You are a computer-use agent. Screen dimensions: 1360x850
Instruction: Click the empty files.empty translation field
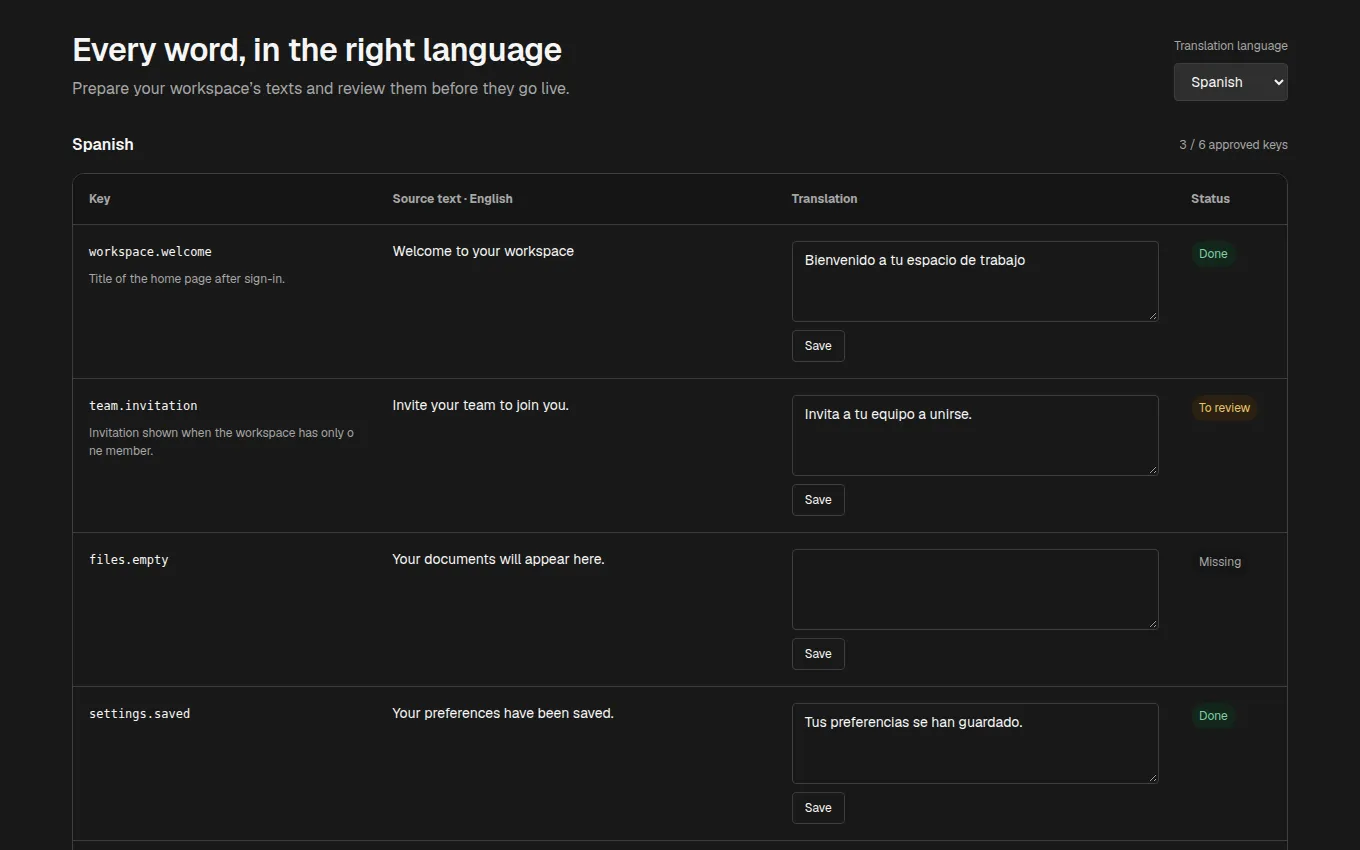pos(975,589)
